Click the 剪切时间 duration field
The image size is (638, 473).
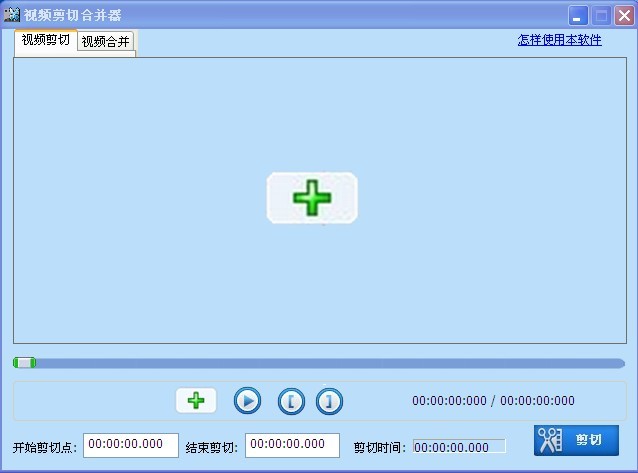(459, 447)
